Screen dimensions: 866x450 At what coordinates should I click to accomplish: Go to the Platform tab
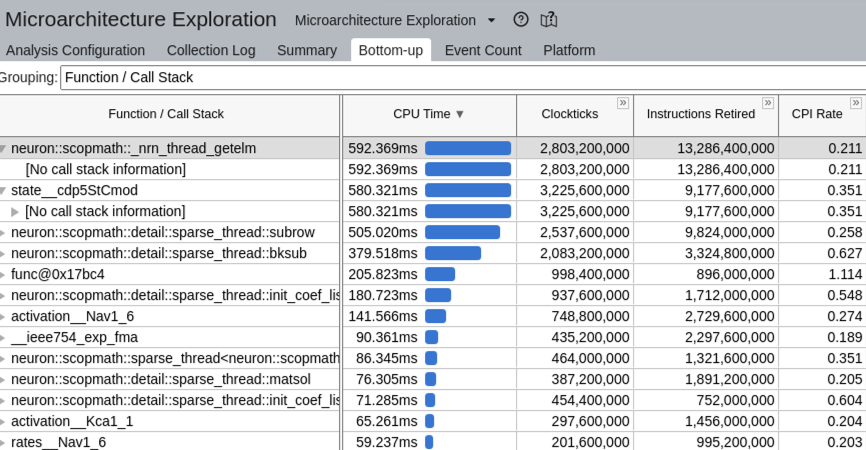(569, 50)
